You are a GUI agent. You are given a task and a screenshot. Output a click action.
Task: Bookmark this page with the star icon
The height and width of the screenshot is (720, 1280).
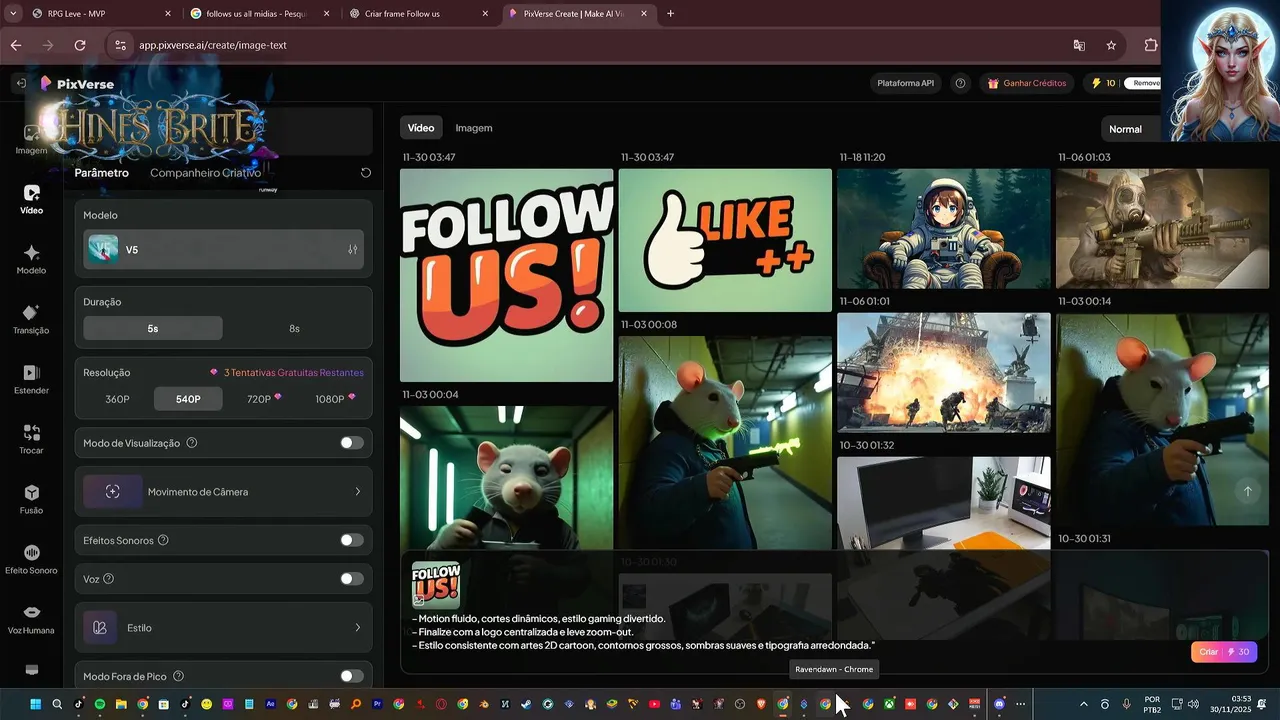coord(1111,45)
